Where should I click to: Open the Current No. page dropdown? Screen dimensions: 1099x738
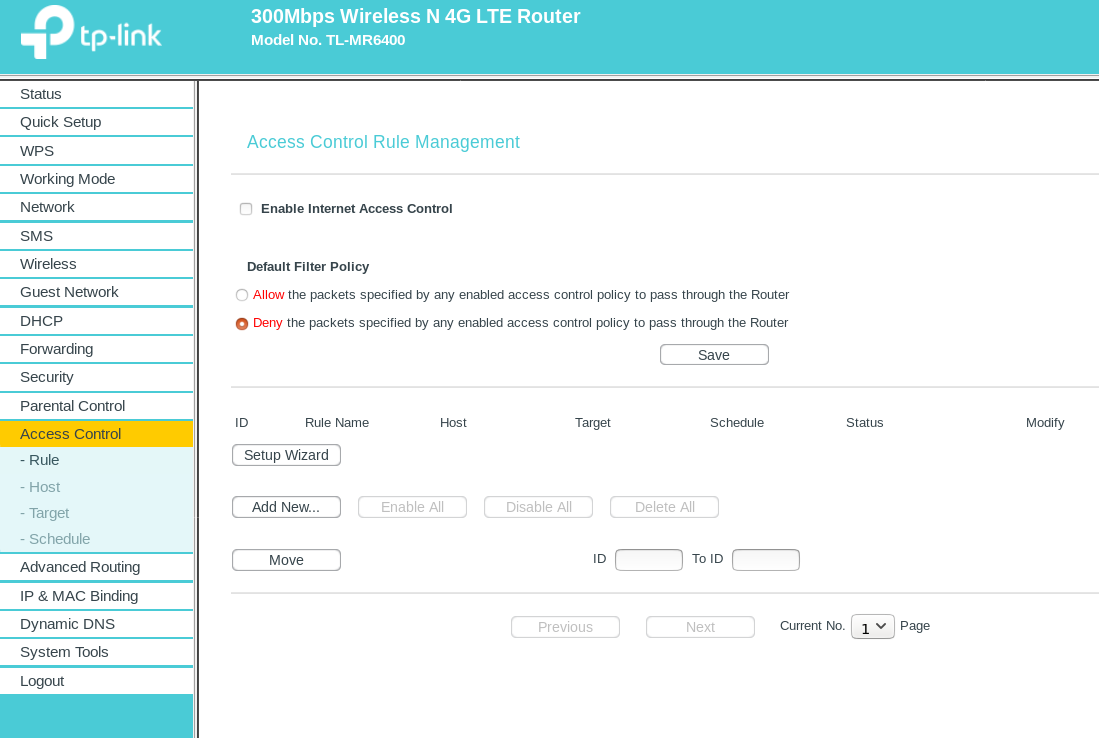tap(872, 627)
